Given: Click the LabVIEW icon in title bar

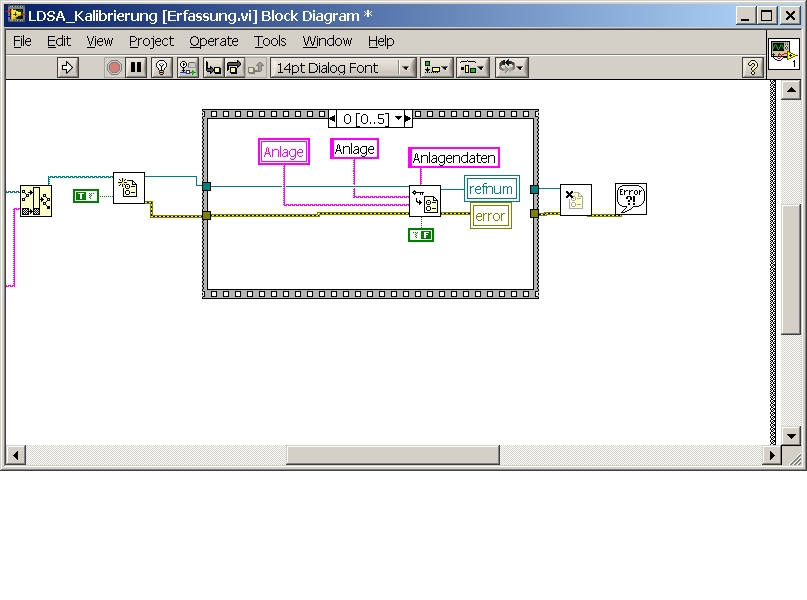Looking at the screenshot, I should [15, 15].
